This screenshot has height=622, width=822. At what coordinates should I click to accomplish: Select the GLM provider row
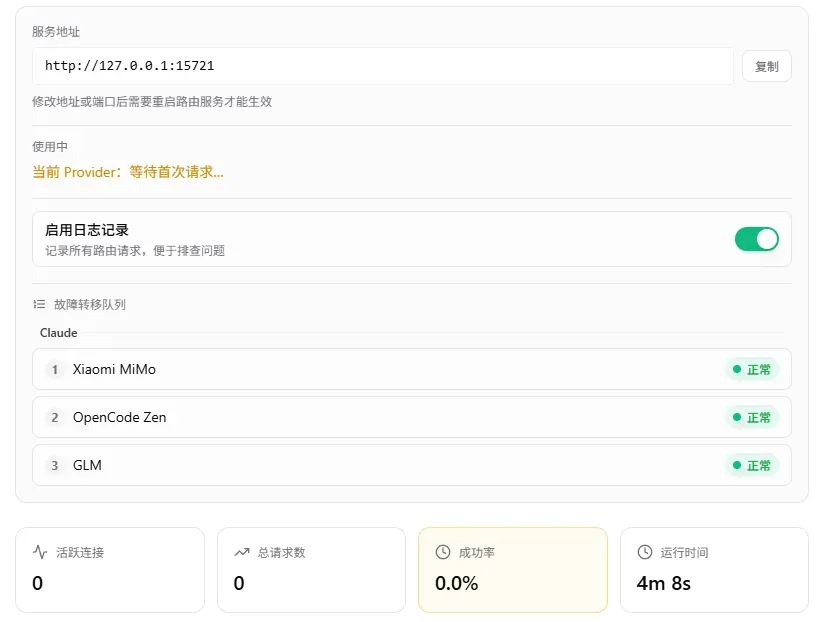[412, 465]
